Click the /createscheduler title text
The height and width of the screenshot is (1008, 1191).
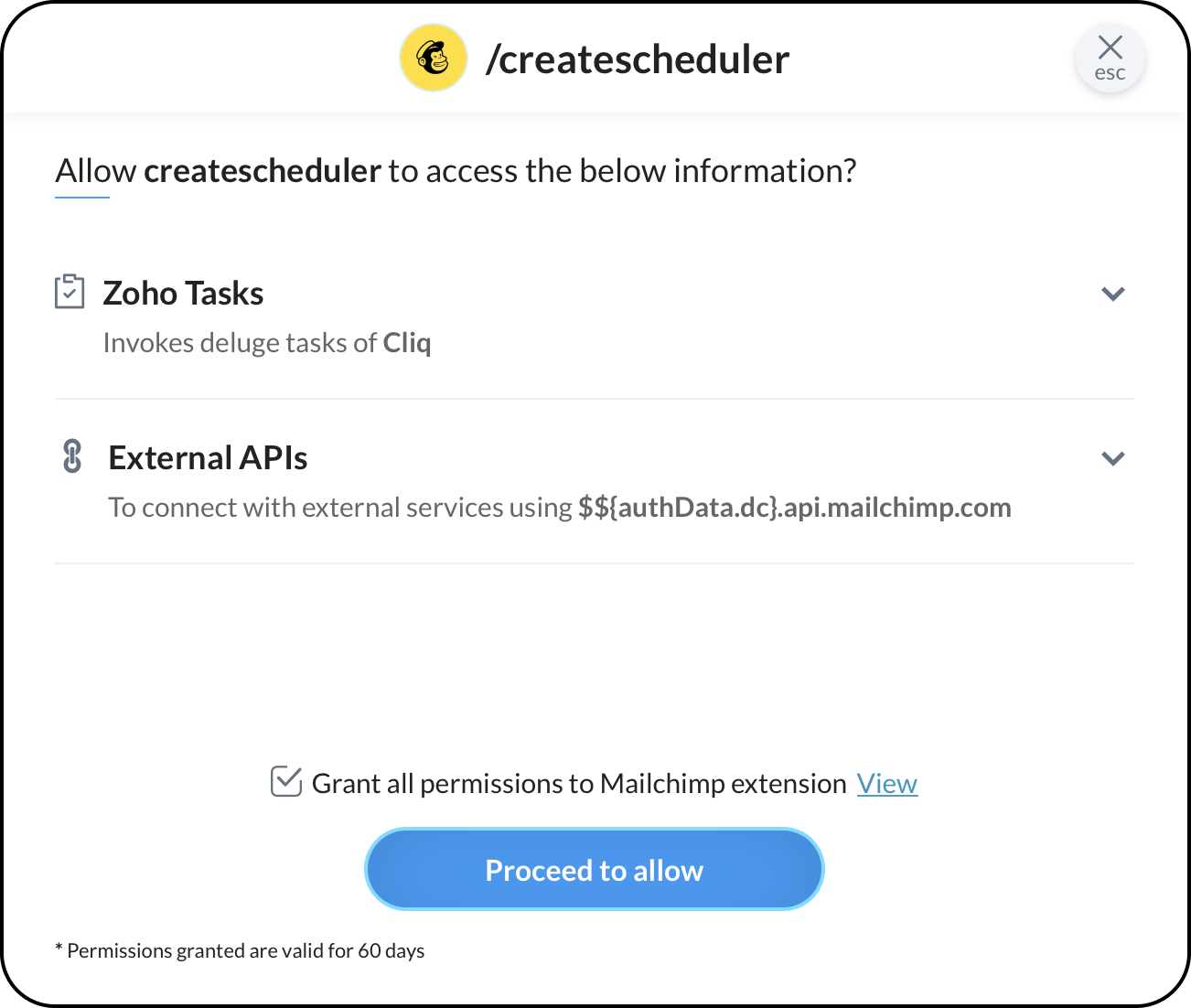(x=638, y=59)
